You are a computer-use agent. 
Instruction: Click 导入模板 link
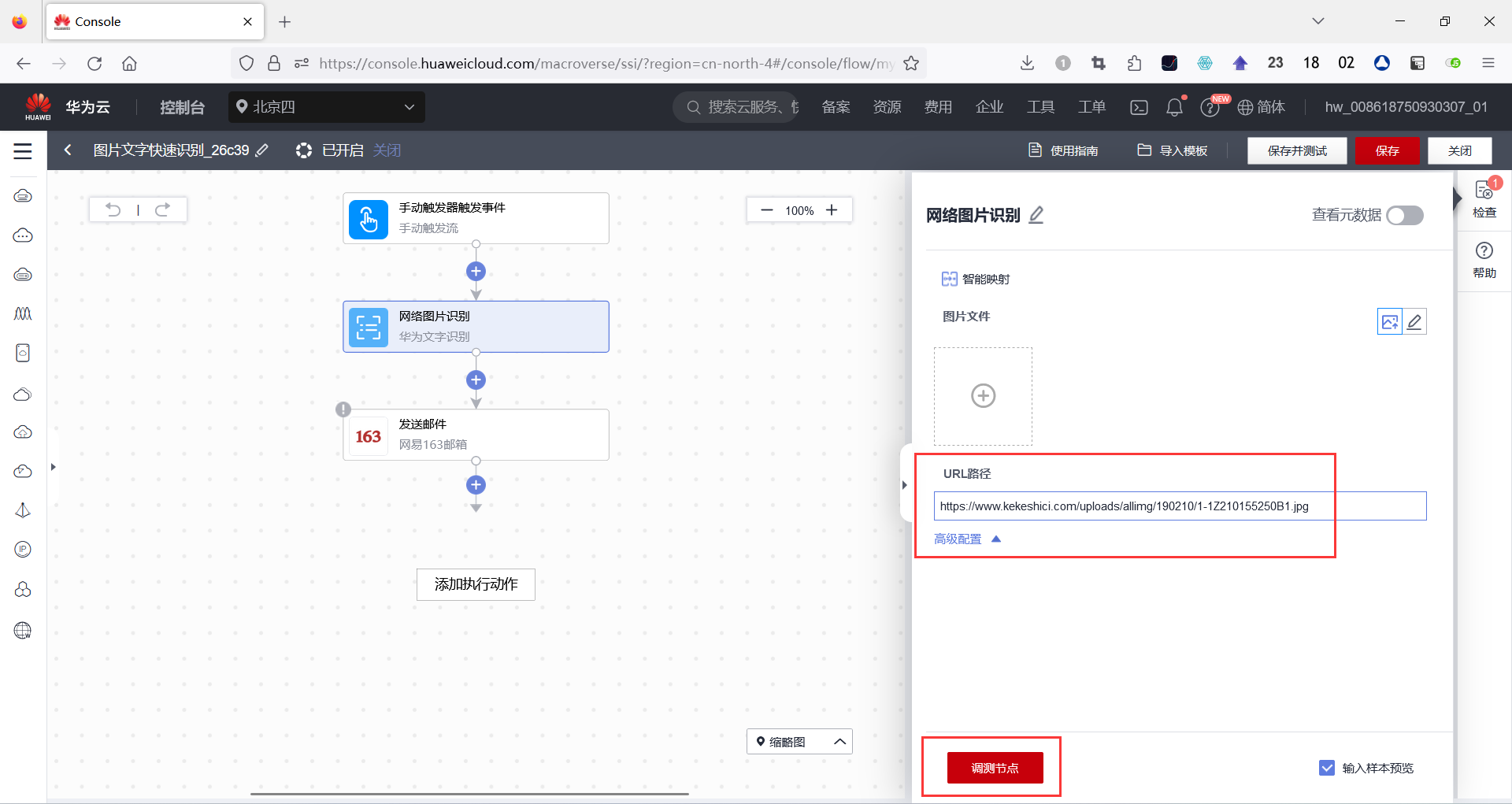[1172, 150]
